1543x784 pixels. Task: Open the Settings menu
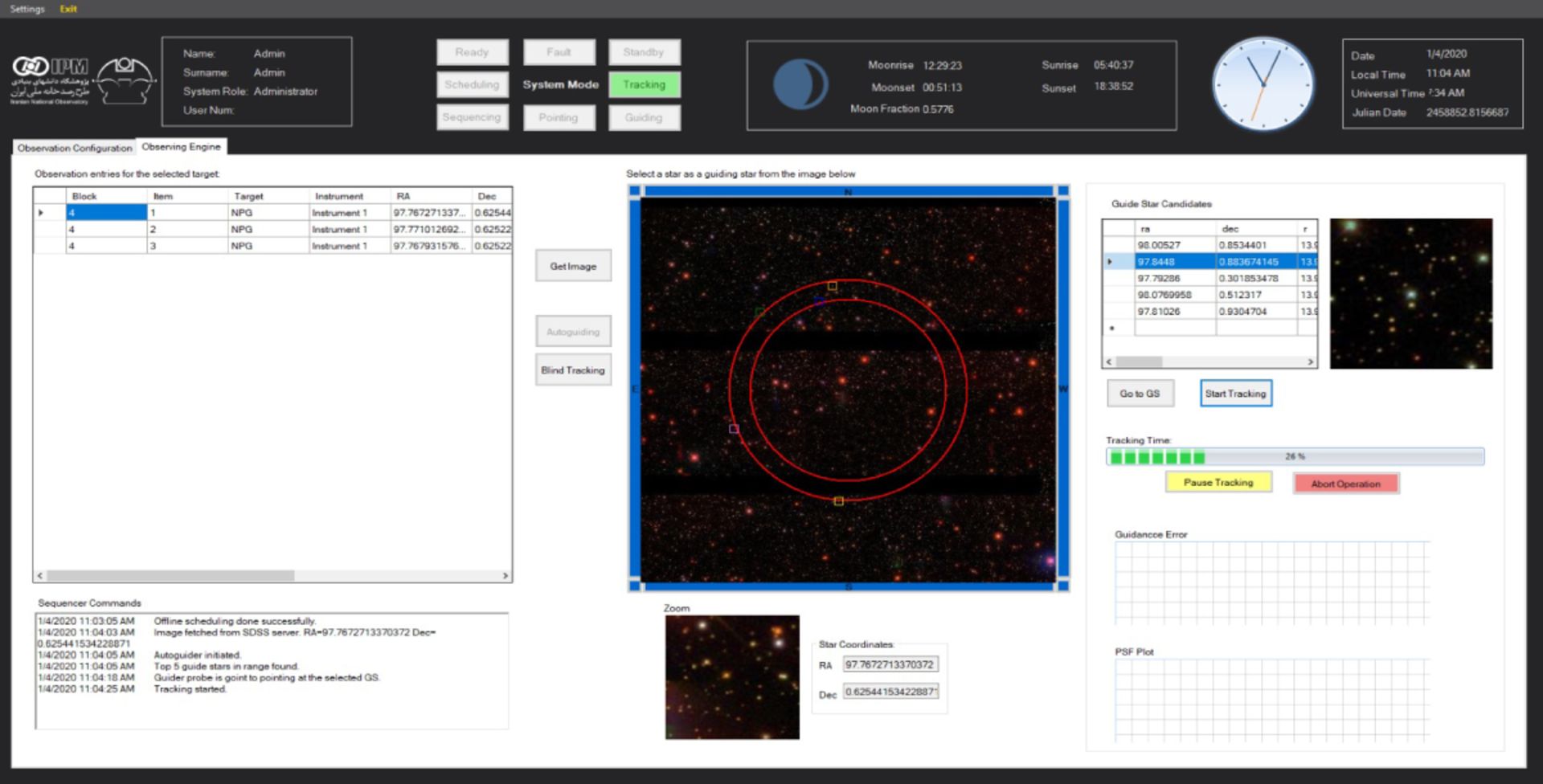coord(27,9)
